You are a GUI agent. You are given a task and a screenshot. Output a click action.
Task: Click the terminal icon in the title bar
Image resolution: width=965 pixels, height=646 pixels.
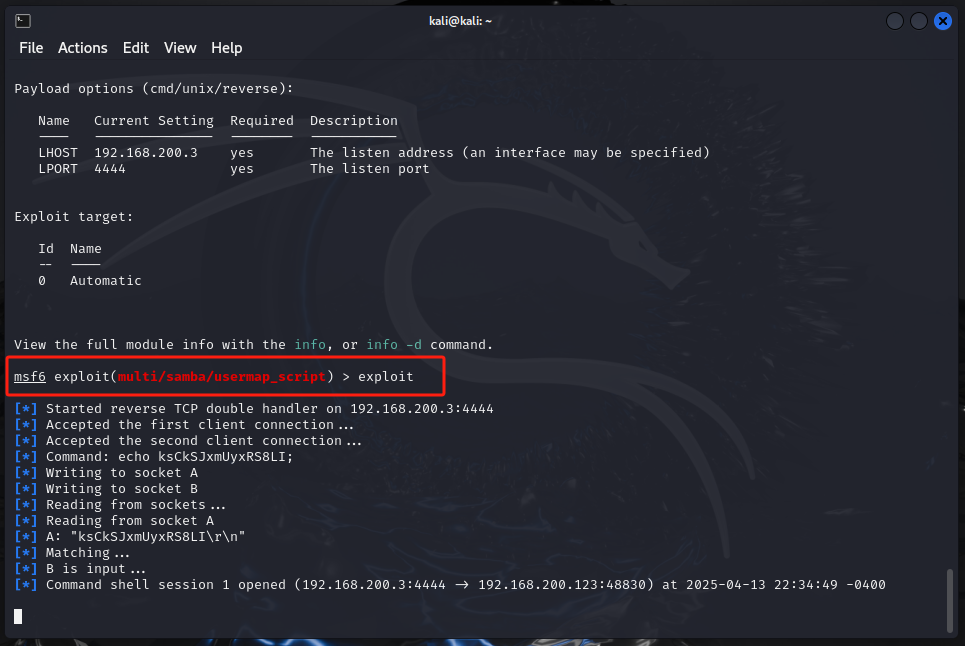23,21
